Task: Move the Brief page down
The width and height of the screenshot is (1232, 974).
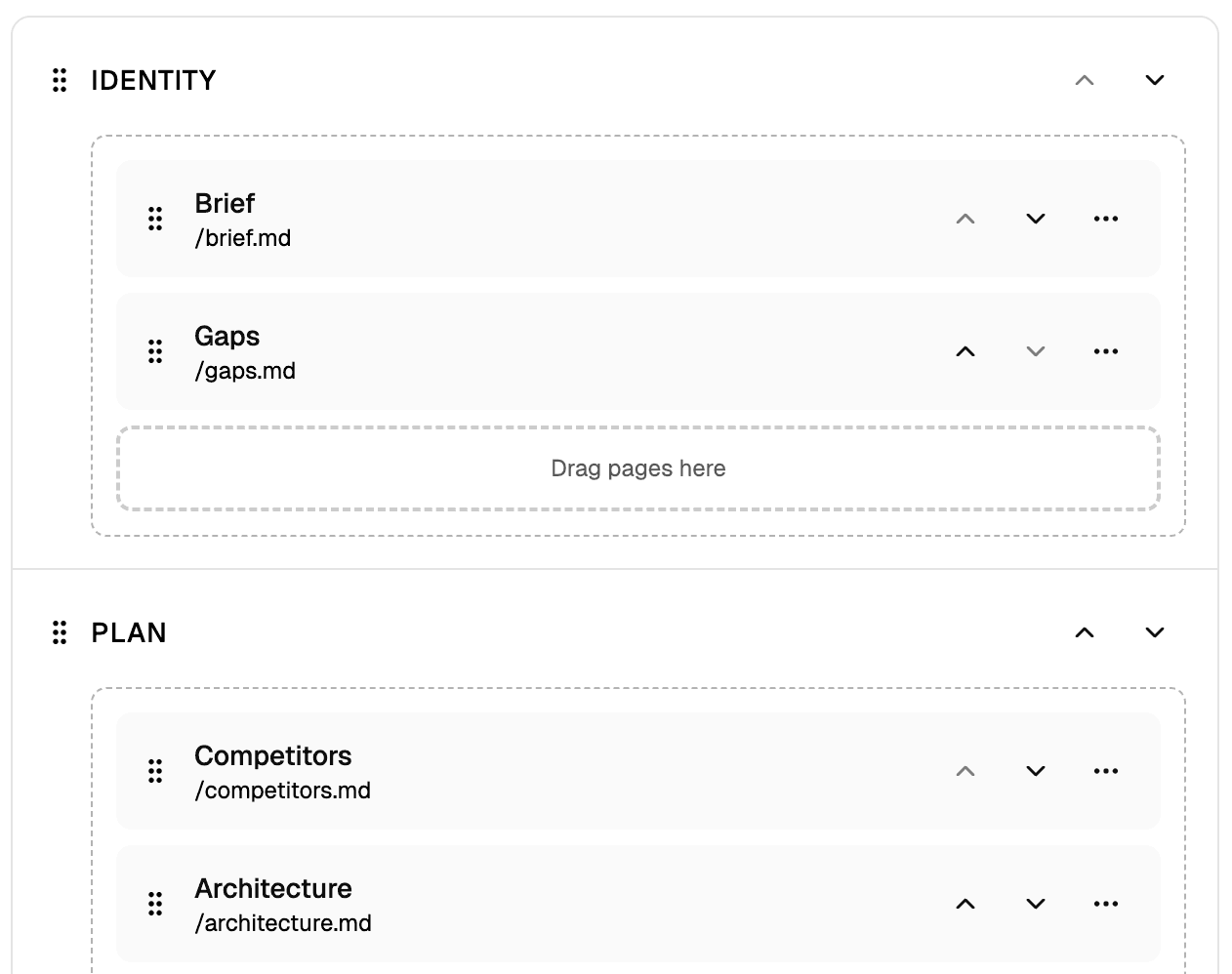Action: (x=1035, y=218)
